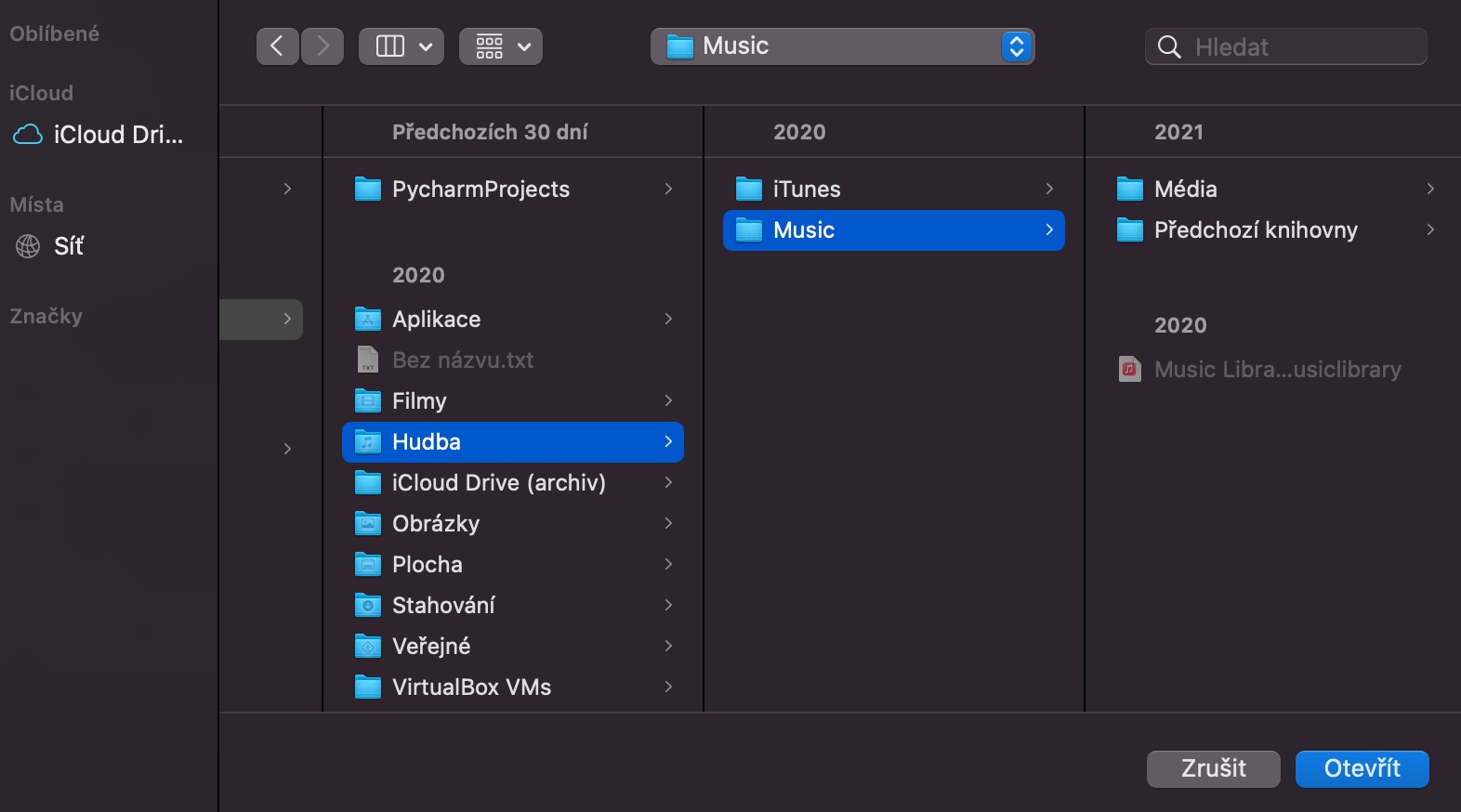Screen dimensions: 1461x812
Task: Expand the Média folder chevron
Action: [1430, 190]
